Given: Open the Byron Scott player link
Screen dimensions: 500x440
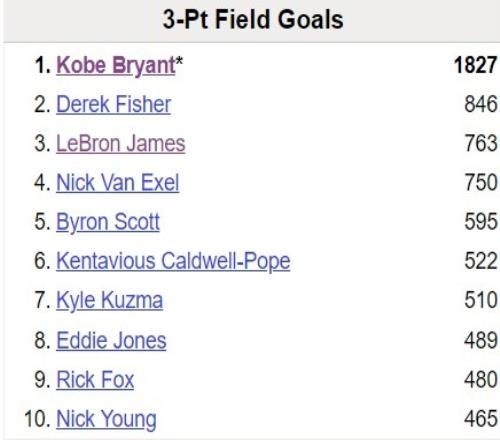Looking at the screenshot, I should (x=108, y=222).
